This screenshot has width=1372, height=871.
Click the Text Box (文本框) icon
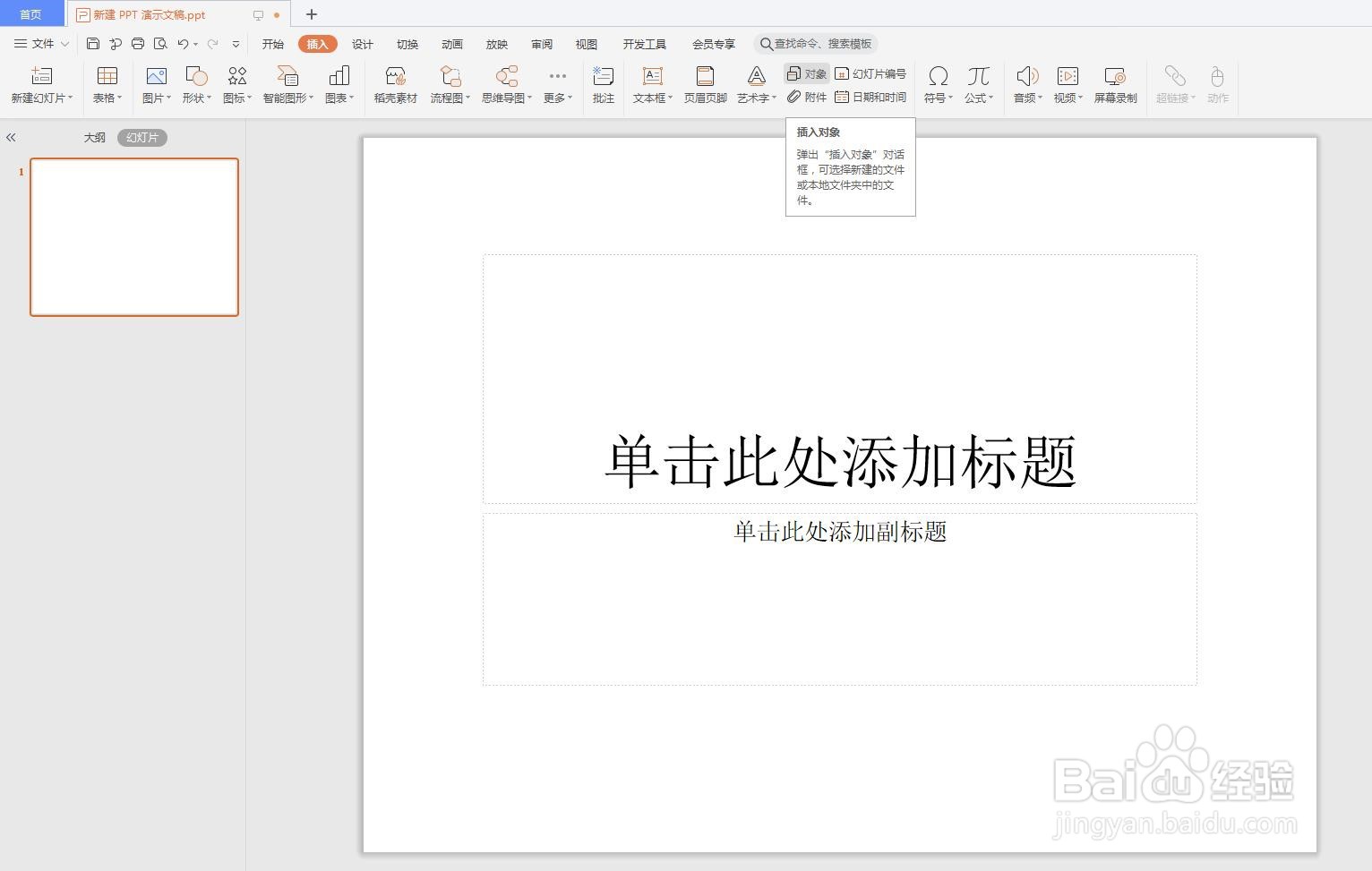[653, 76]
